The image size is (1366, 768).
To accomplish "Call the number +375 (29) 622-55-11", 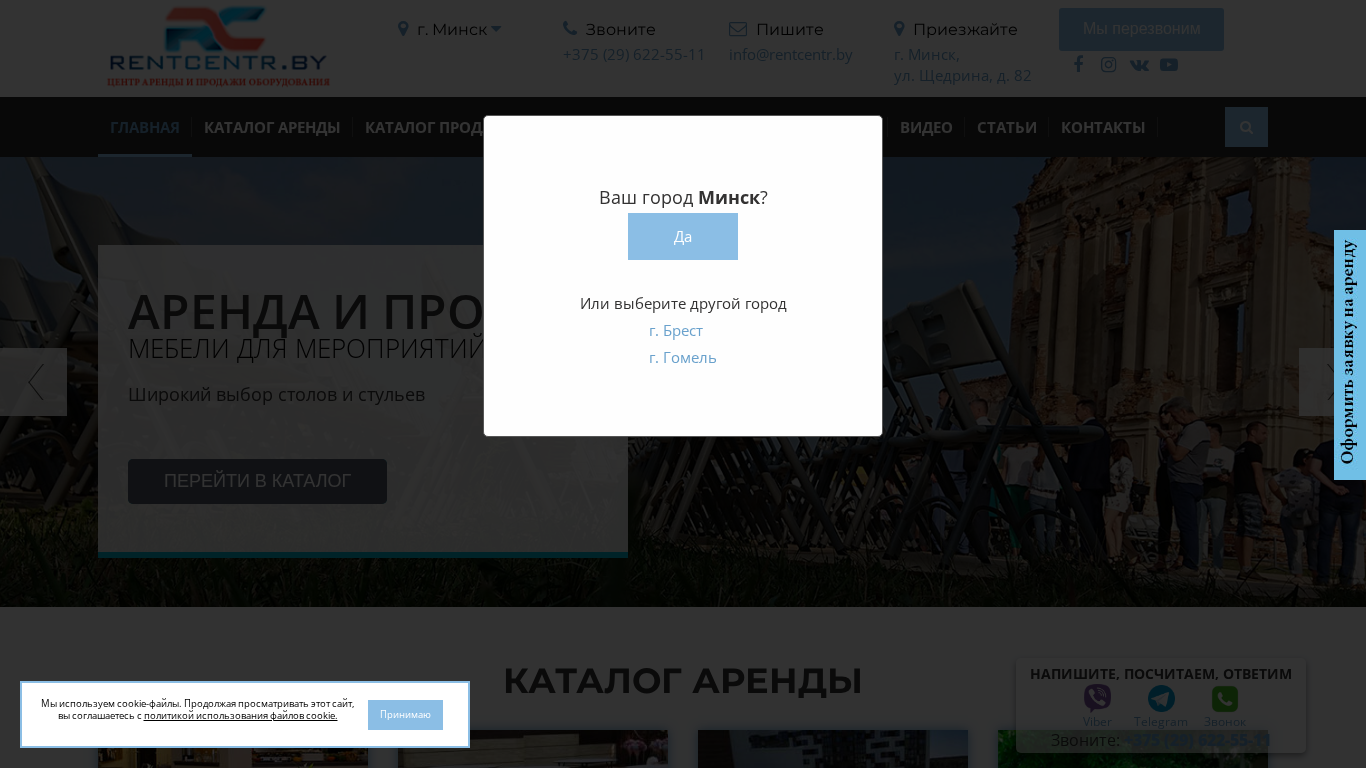I will (634, 55).
